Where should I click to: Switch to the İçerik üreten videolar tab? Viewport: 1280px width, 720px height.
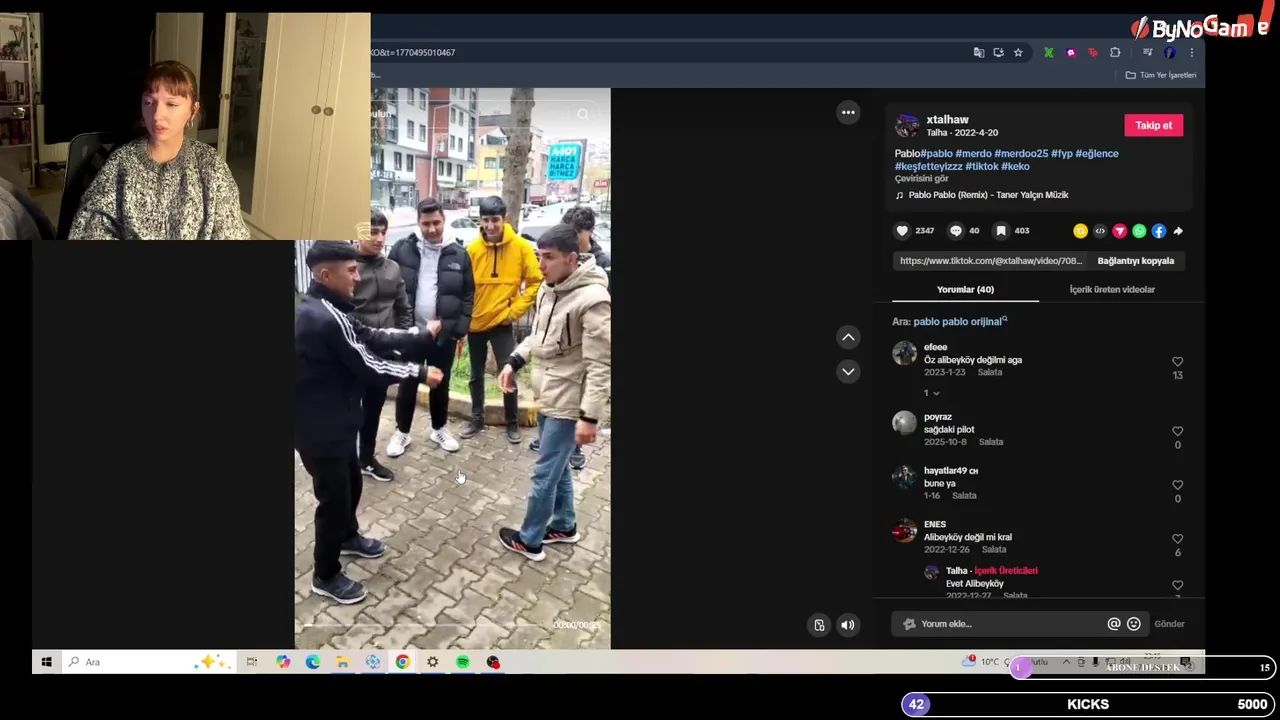click(1112, 289)
